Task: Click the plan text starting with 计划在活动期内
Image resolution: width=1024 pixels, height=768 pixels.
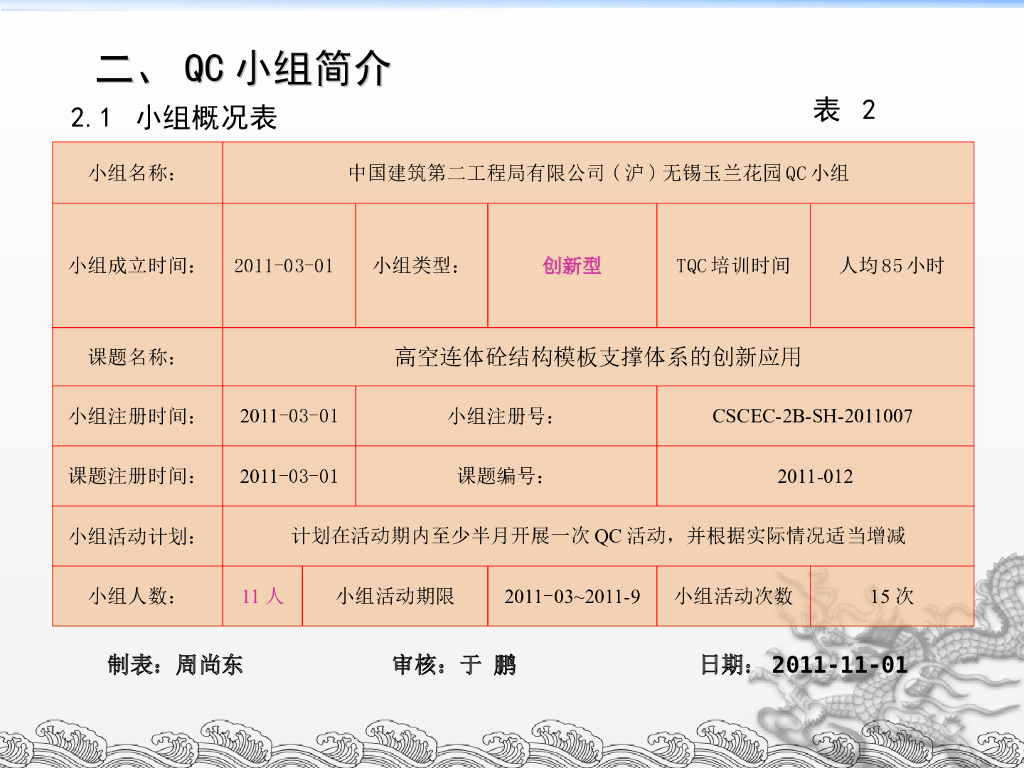Action: pos(598,536)
